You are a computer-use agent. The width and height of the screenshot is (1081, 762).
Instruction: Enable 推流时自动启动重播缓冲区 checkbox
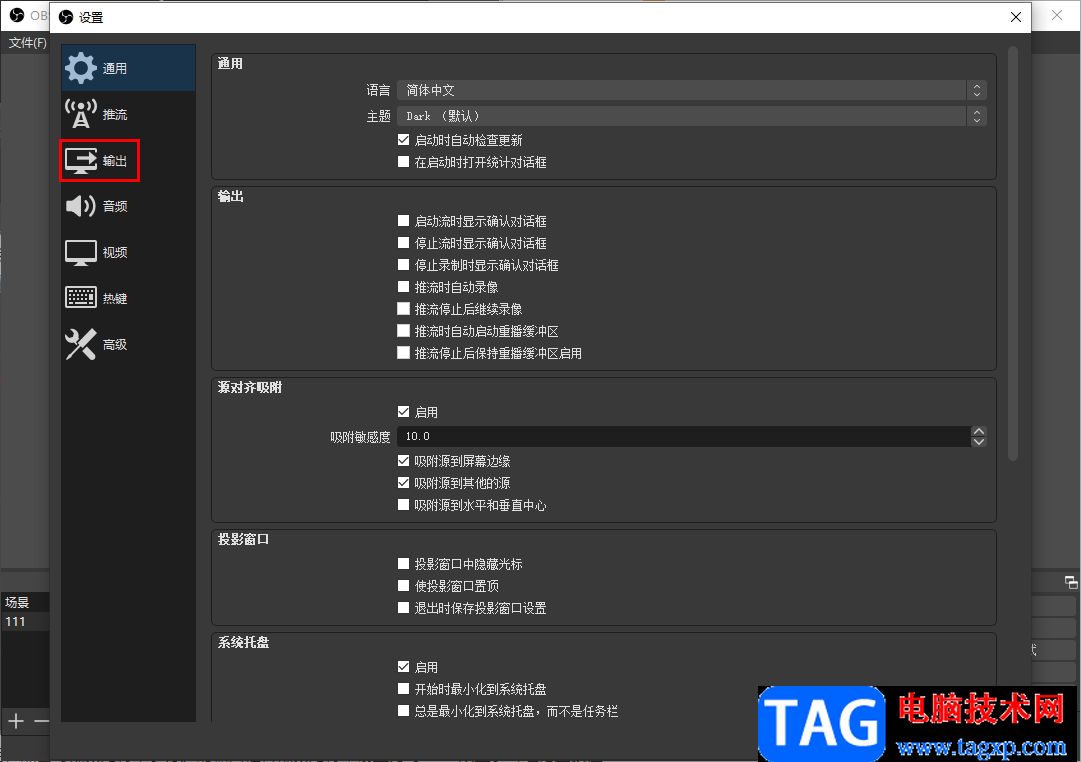click(x=404, y=331)
